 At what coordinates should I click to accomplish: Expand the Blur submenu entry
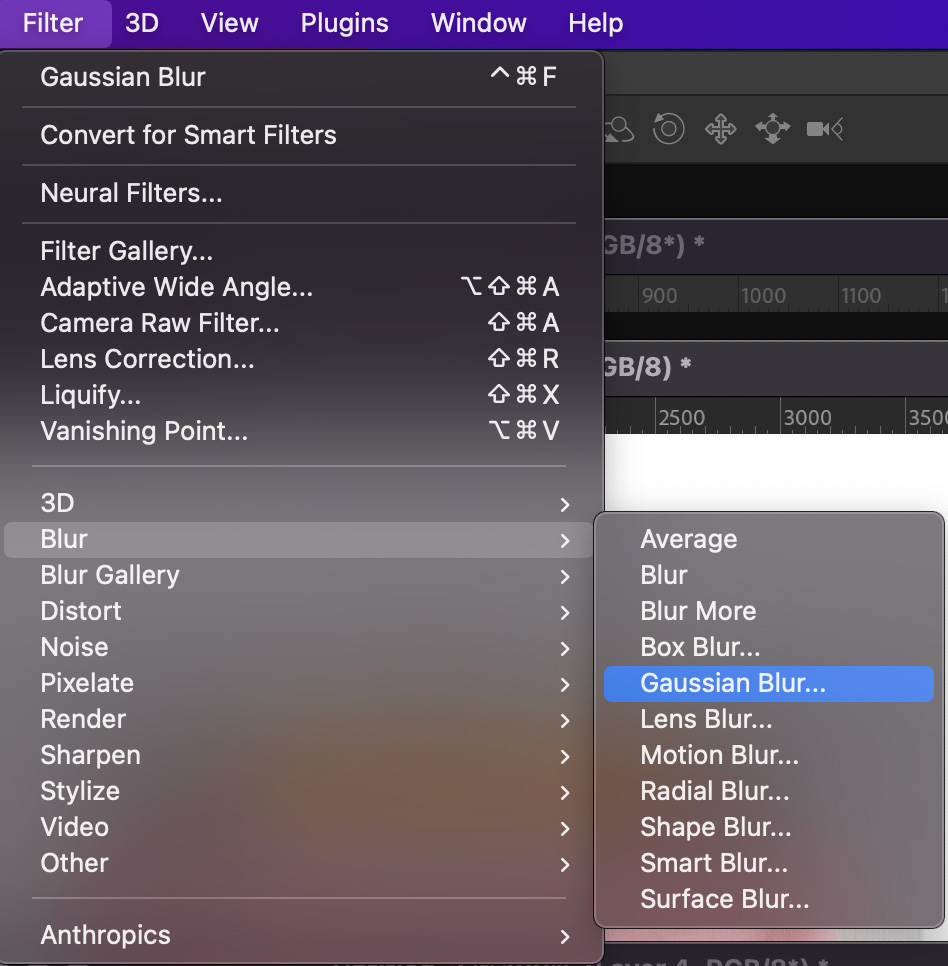(299, 540)
